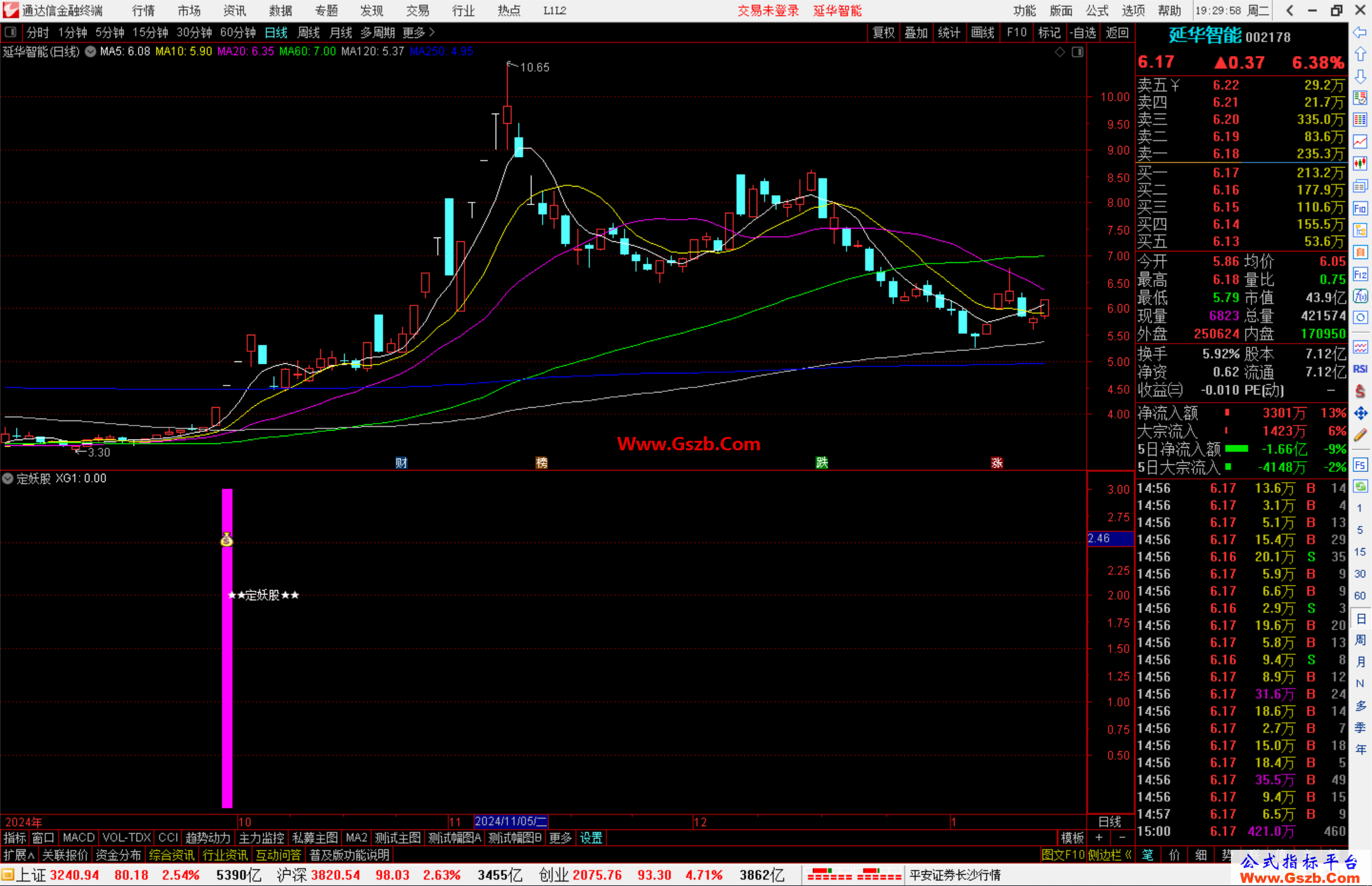The height and width of the screenshot is (886, 1372).
Task: Select 年 period in right sidebar
Action: pos(1360,749)
